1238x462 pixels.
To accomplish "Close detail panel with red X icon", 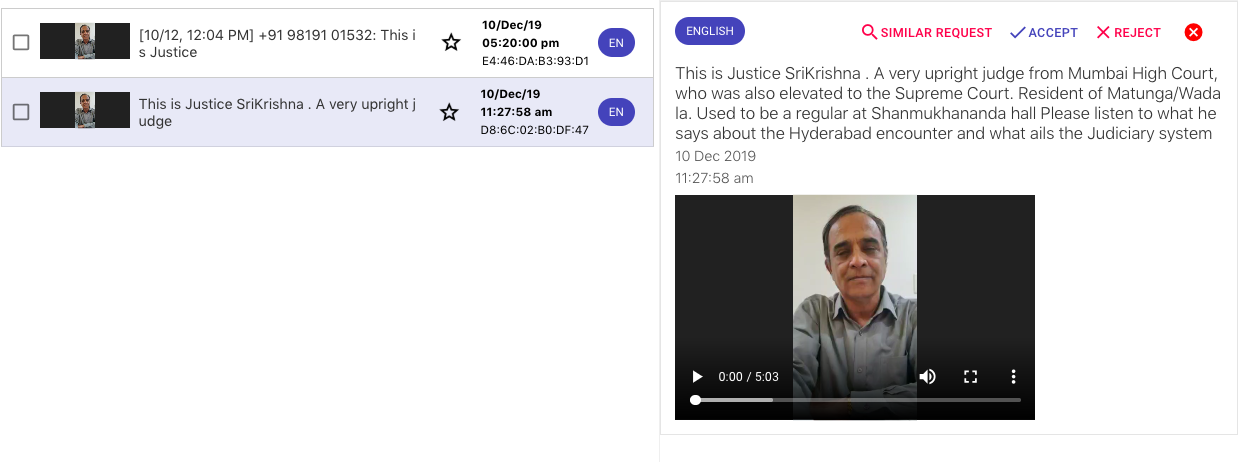I will pos(1193,32).
